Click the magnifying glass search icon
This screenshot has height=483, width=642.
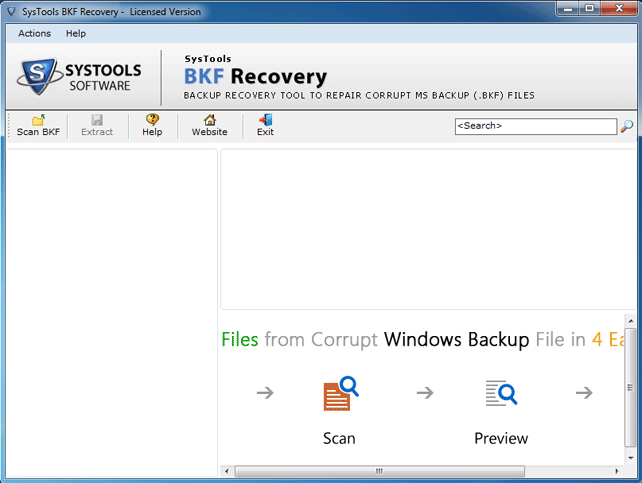(626, 126)
